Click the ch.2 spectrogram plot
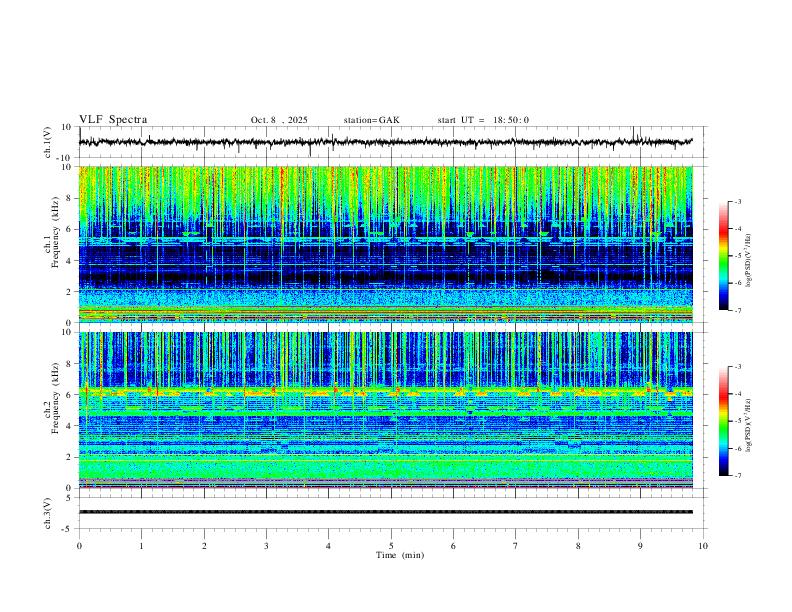The image size is (792, 612). click(x=385, y=410)
